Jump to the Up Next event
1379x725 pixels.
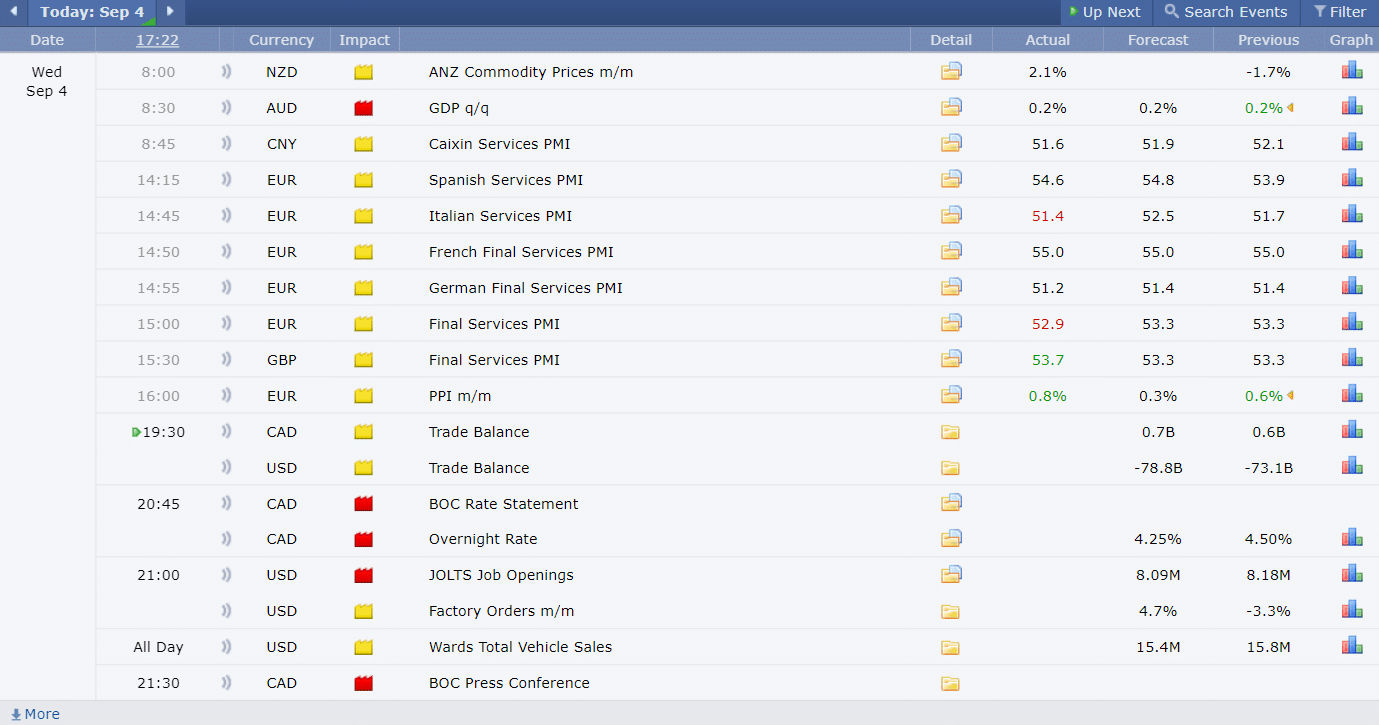[1105, 12]
